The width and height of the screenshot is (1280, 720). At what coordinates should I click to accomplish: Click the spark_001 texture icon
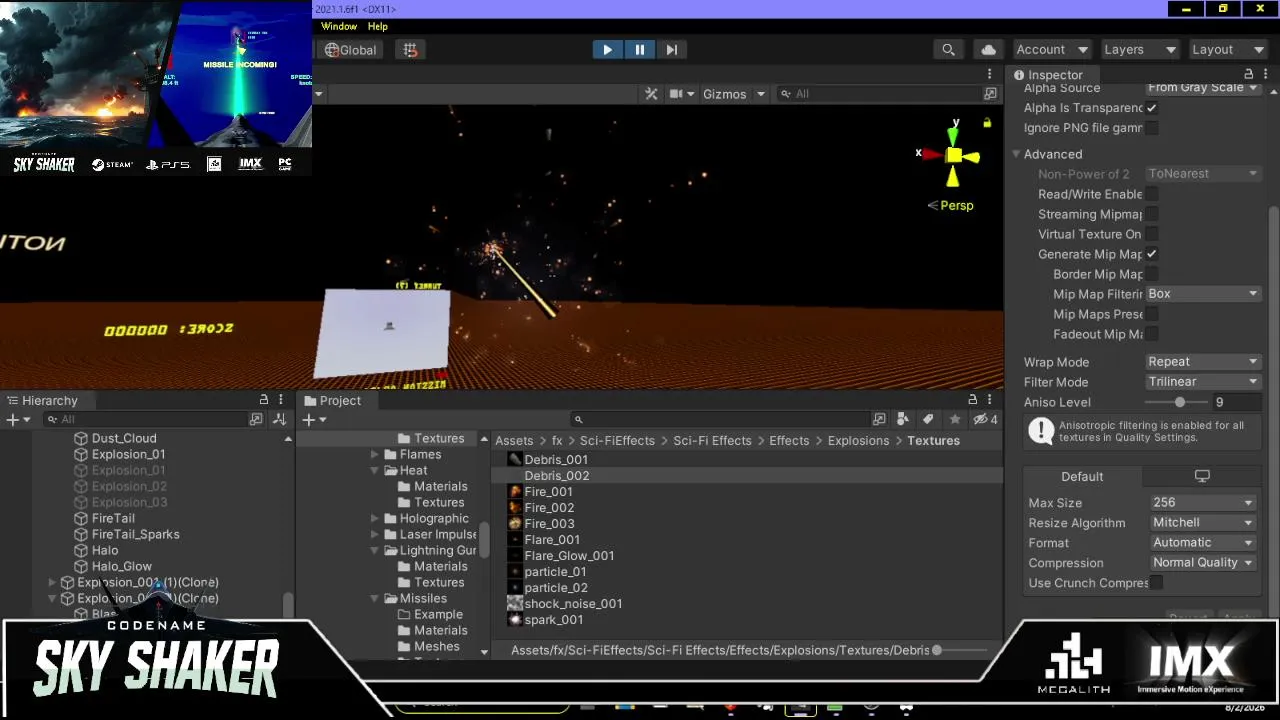click(515, 620)
